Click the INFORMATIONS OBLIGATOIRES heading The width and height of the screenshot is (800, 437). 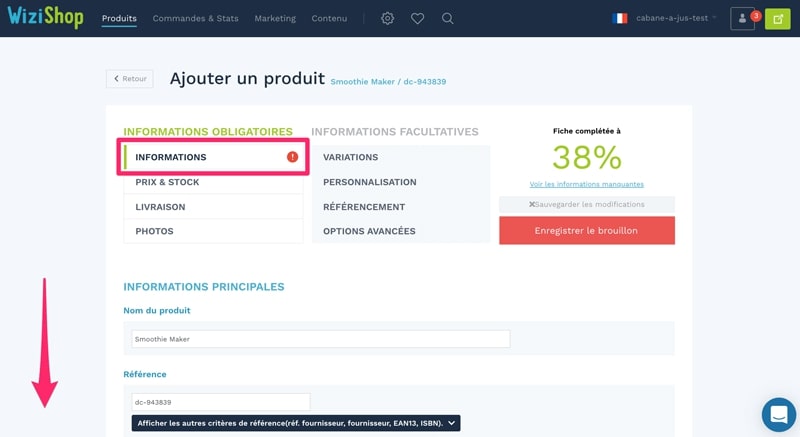(208, 132)
